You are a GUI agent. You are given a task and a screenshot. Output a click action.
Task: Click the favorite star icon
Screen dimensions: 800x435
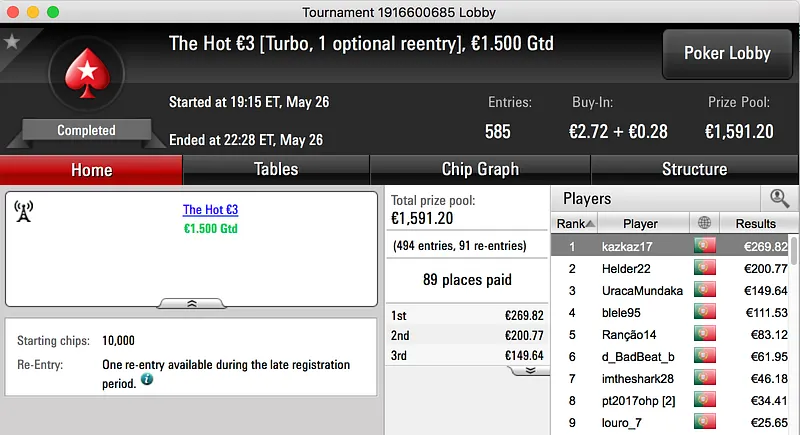click(x=12, y=41)
